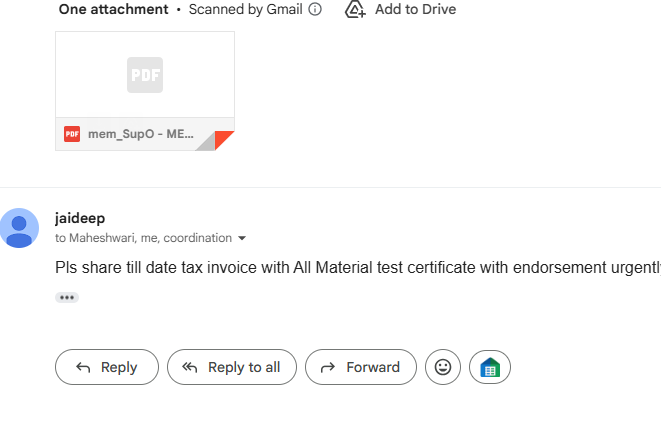
Task: Open the mem_SupO PDF attachment name
Action: 139,134
